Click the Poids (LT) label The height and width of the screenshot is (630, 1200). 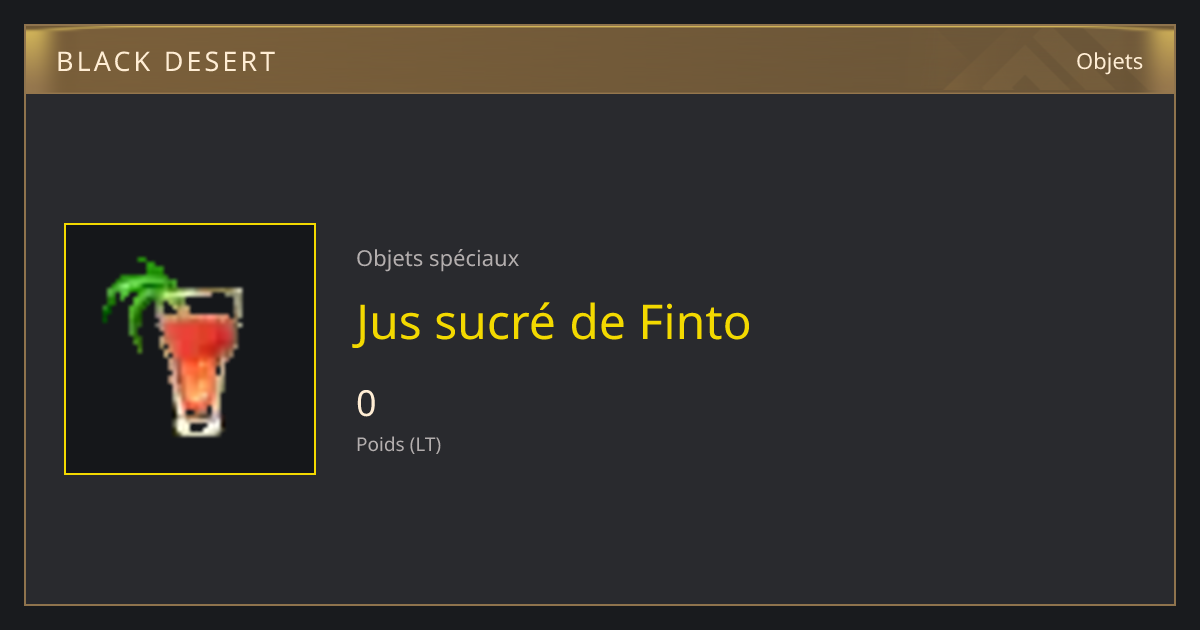click(399, 444)
